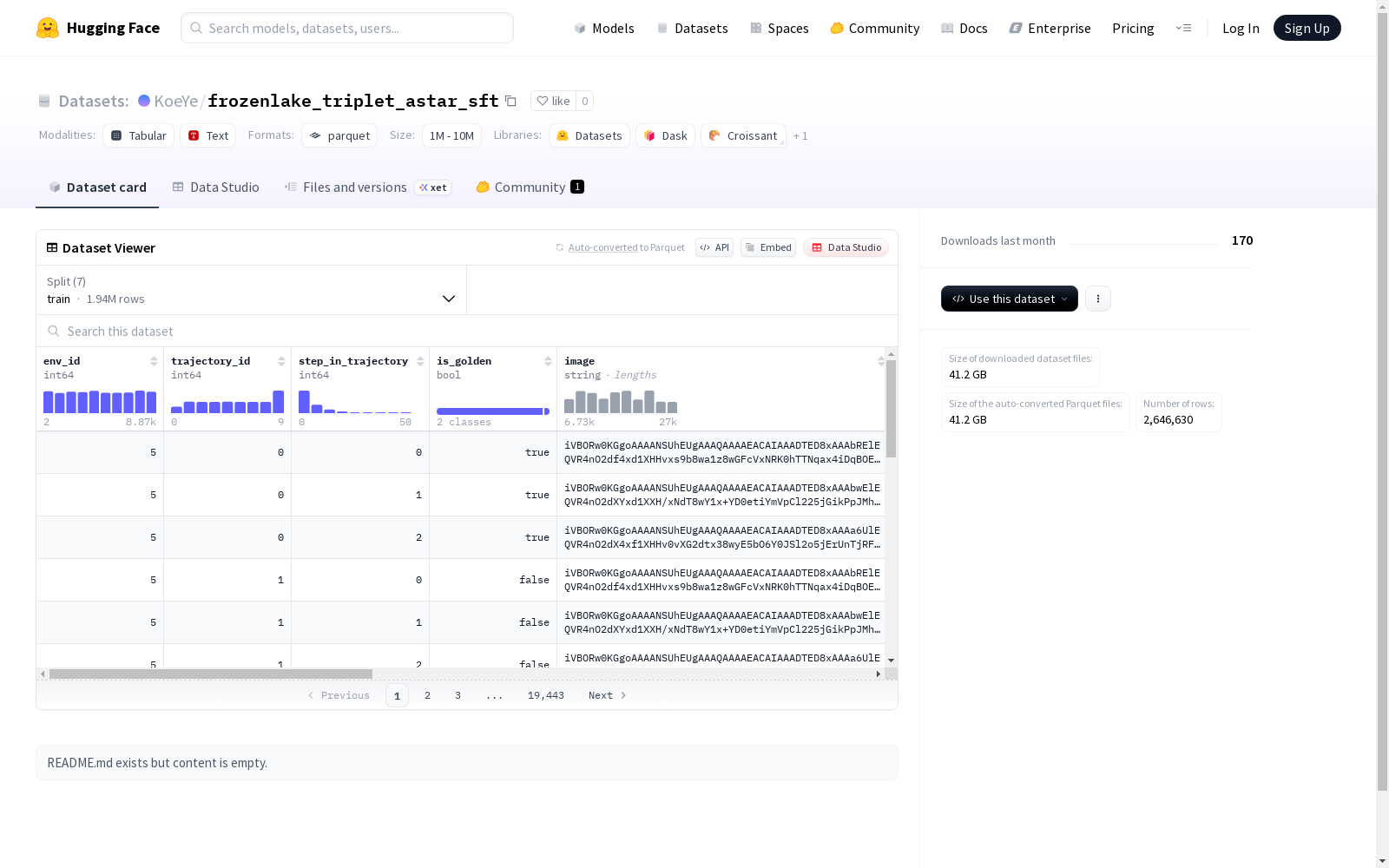
Task: Click the Embed button
Action: pos(768,247)
